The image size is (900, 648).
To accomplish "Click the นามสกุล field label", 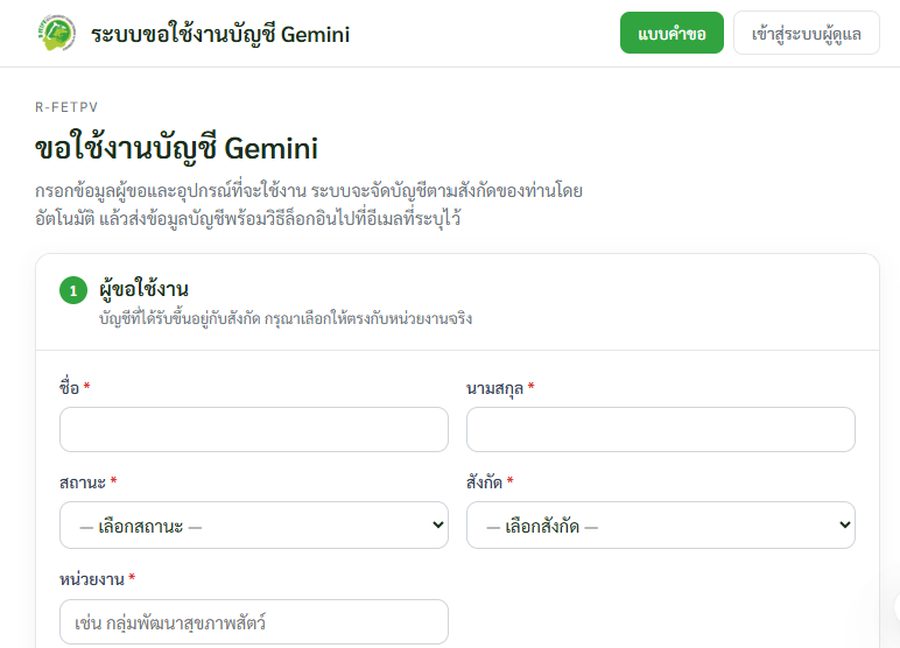I will click(495, 389).
